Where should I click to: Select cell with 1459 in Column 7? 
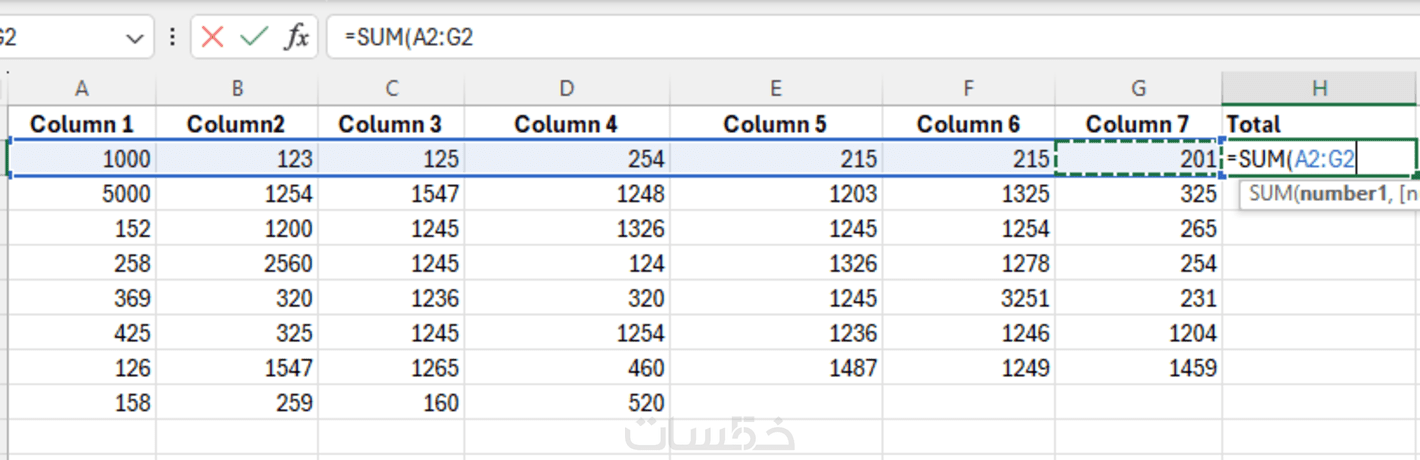point(1138,368)
